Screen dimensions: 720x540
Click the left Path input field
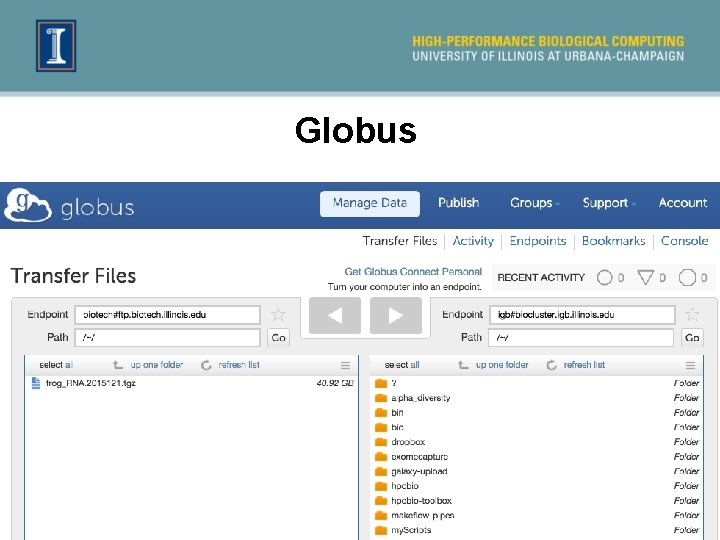[168, 338]
